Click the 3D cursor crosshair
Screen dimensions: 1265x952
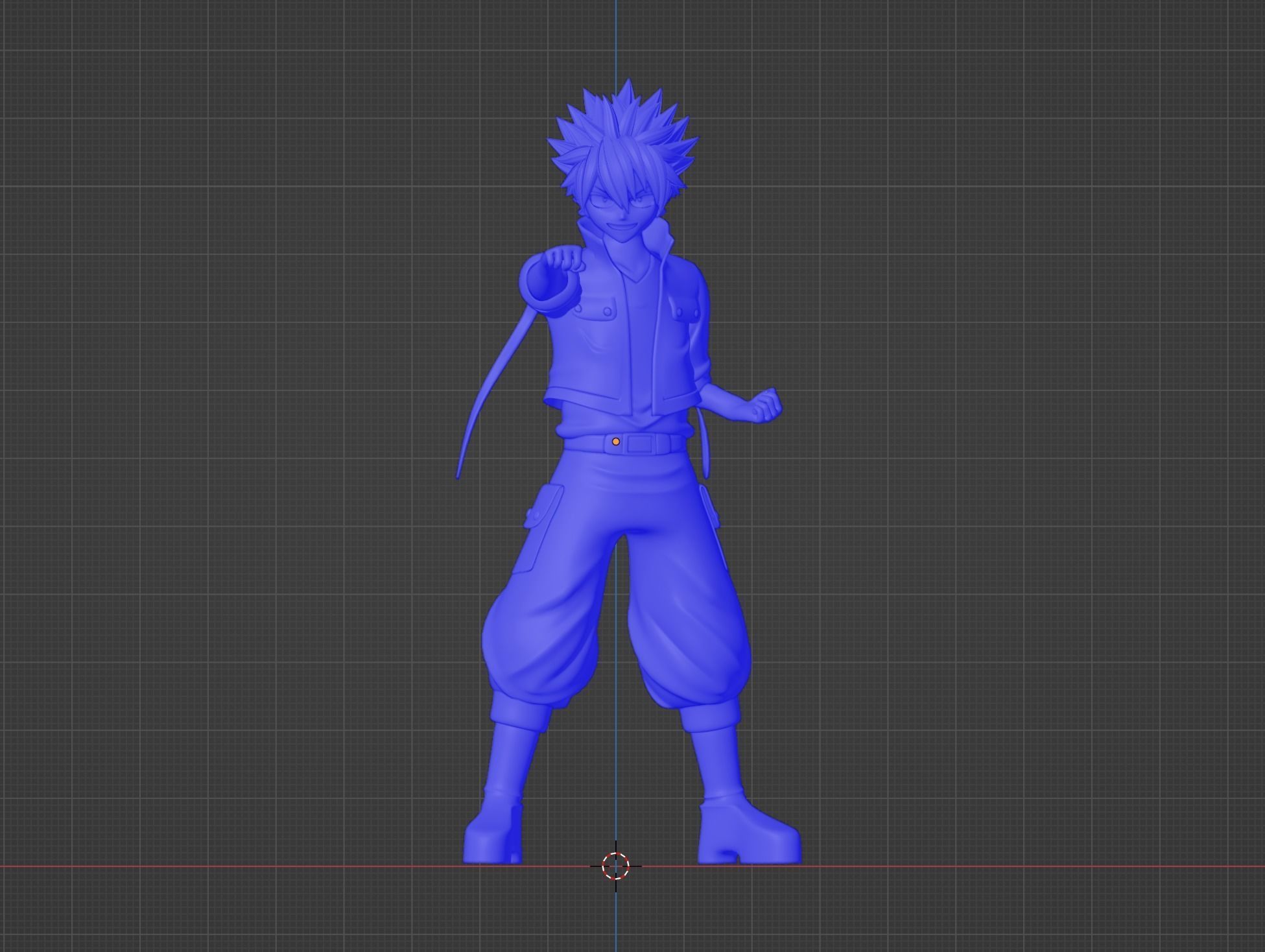click(615, 865)
